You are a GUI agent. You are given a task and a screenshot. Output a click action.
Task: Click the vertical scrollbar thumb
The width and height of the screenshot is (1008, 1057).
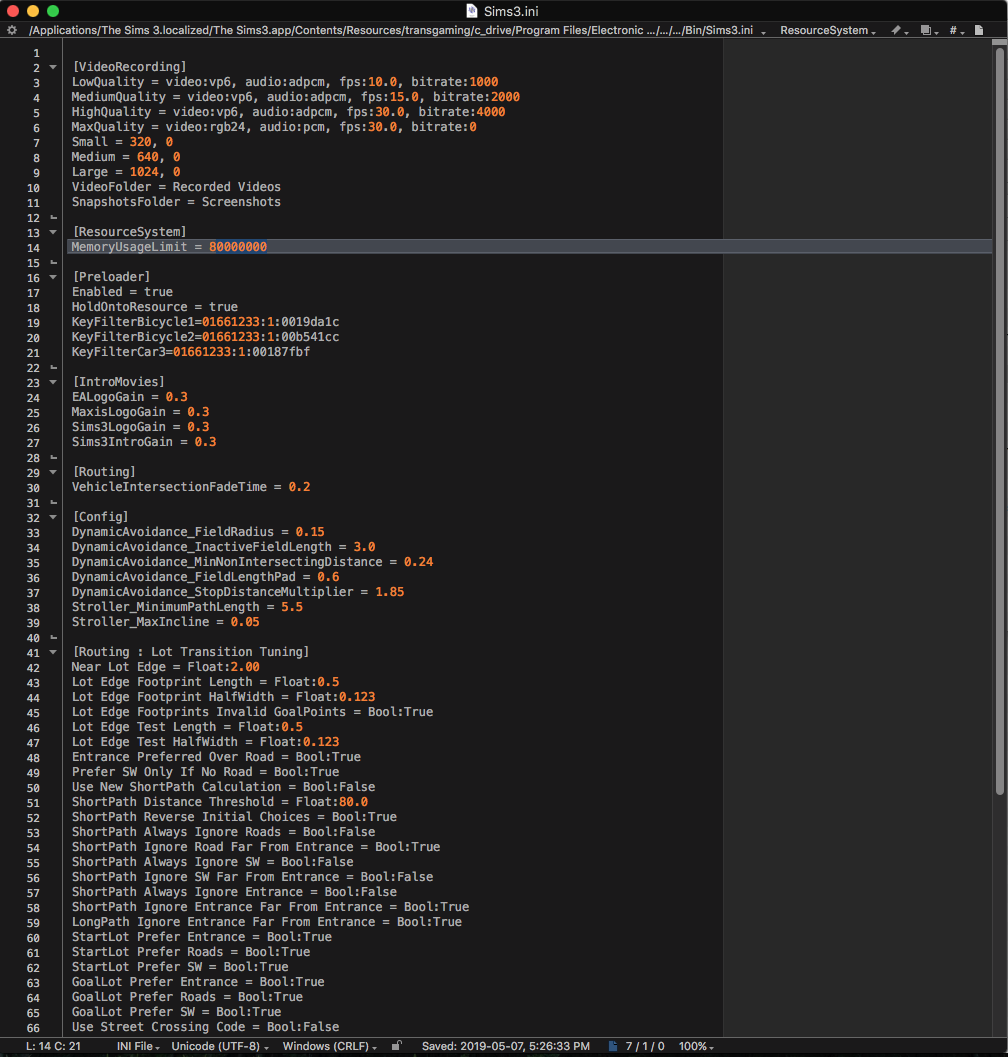point(999,421)
